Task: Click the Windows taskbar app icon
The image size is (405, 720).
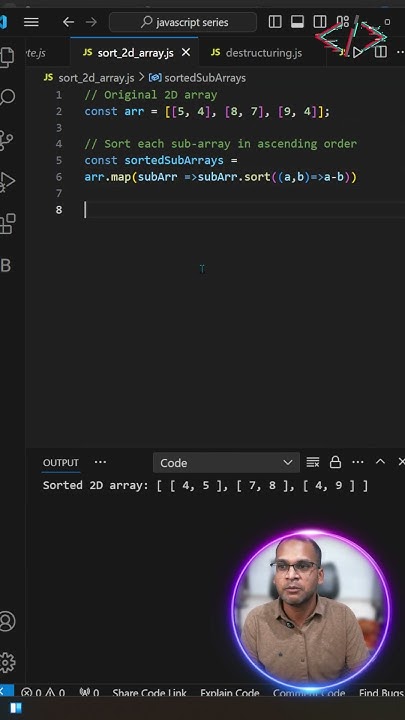Action: (x=17, y=708)
